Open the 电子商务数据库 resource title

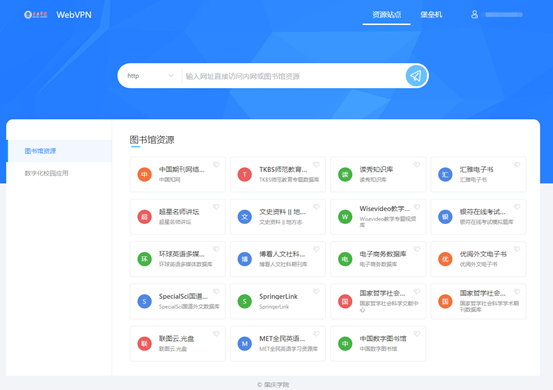(383, 254)
